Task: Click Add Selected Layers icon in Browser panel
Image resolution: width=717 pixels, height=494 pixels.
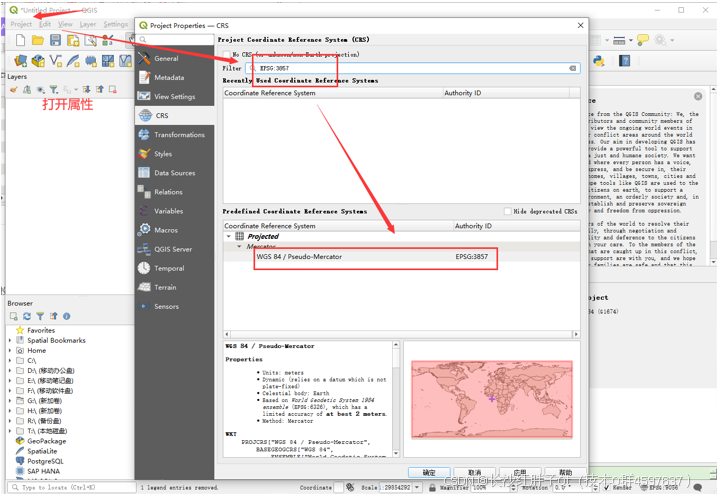Action: pyautogui.click(x=14, y=316)
